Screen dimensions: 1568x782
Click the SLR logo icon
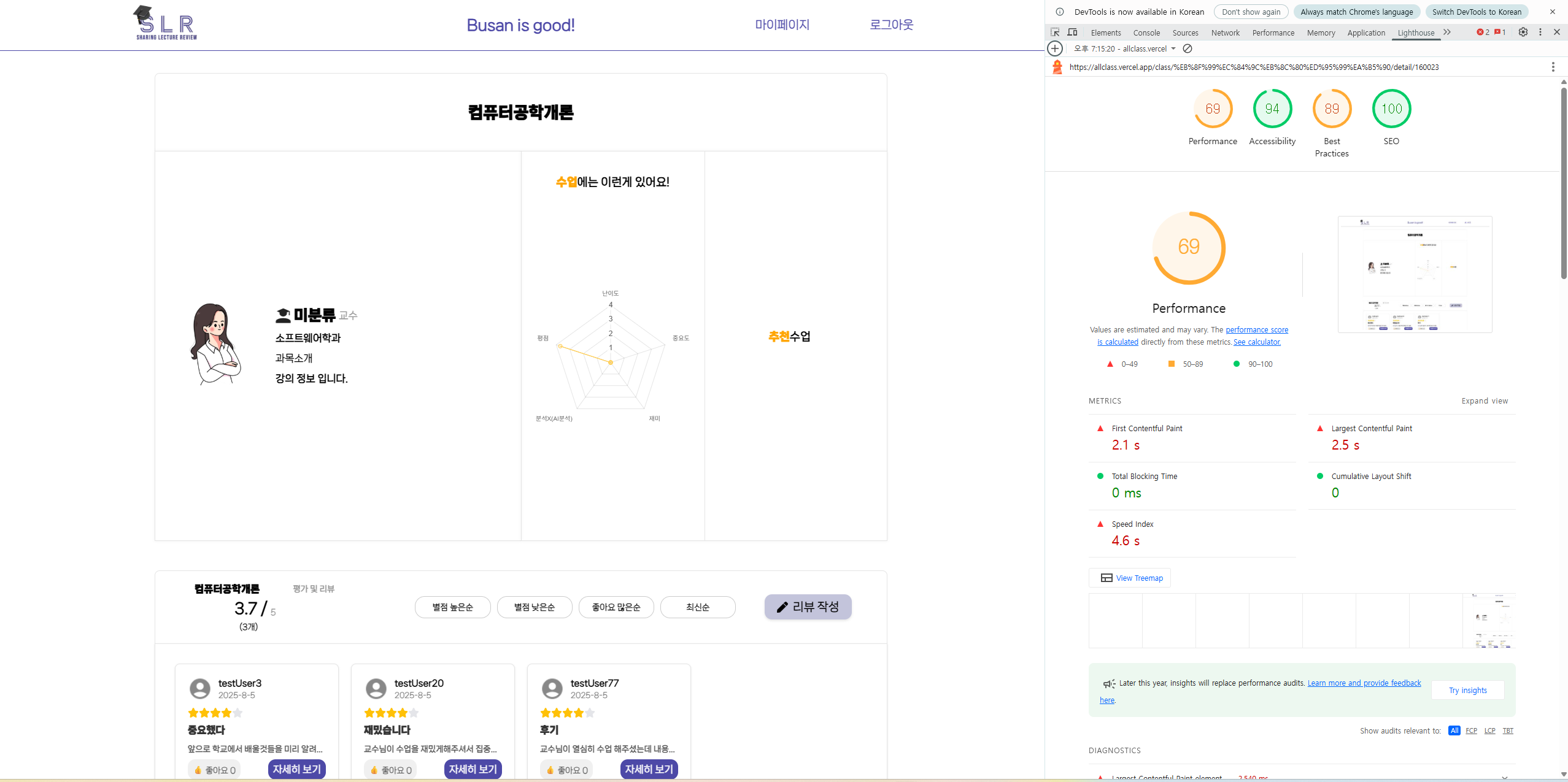point(166,23)
